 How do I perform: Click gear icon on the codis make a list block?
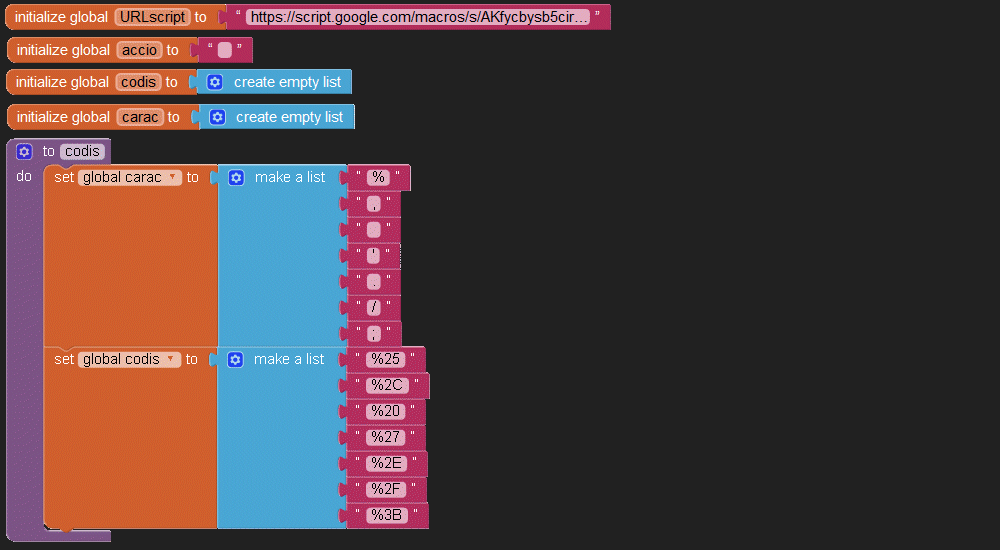click(x=235, y=359)
